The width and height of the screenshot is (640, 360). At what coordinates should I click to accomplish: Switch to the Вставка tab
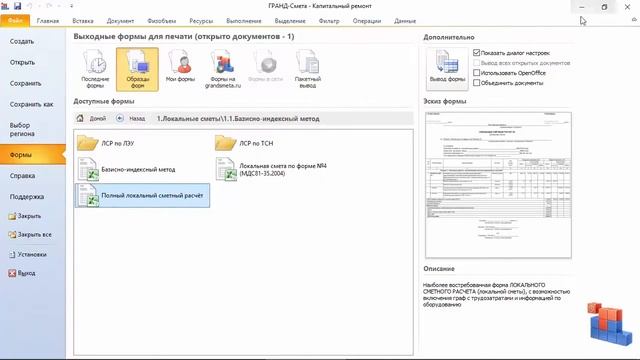tap(83, 21)
